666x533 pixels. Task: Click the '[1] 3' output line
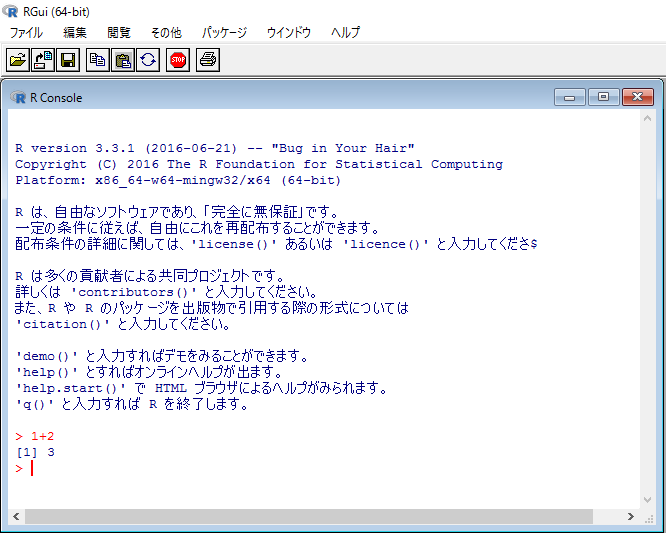(x=35, y=452)
